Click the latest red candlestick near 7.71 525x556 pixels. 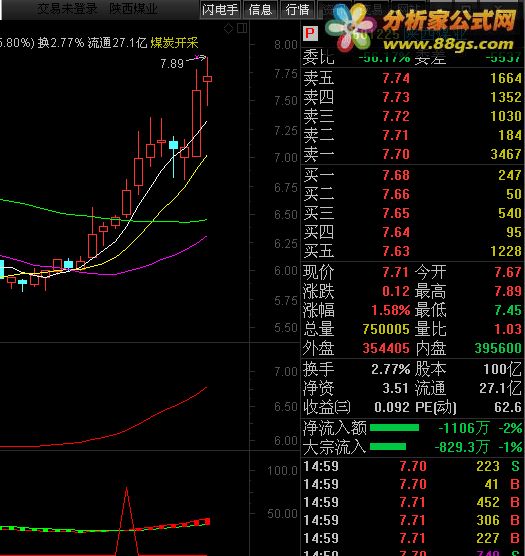[207, 79]
